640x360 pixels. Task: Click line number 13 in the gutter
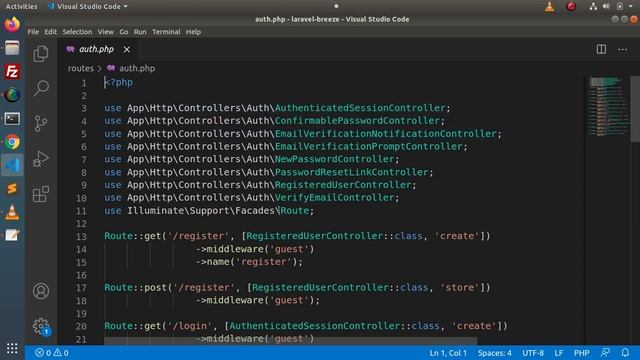pos(81,236)
